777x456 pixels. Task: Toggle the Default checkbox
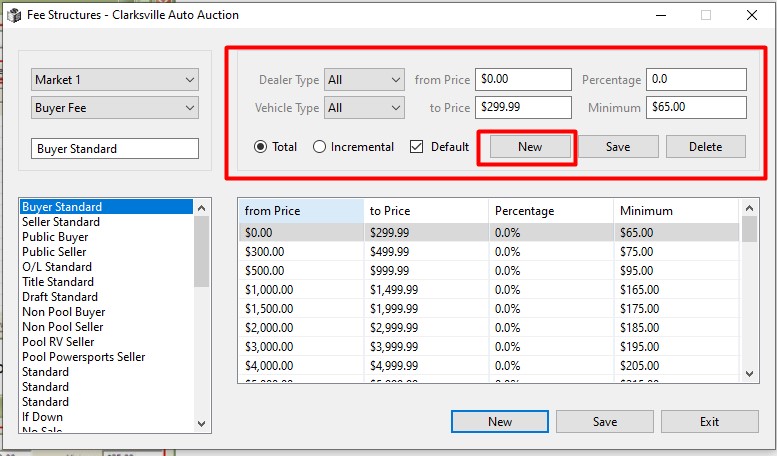point(417,147)
